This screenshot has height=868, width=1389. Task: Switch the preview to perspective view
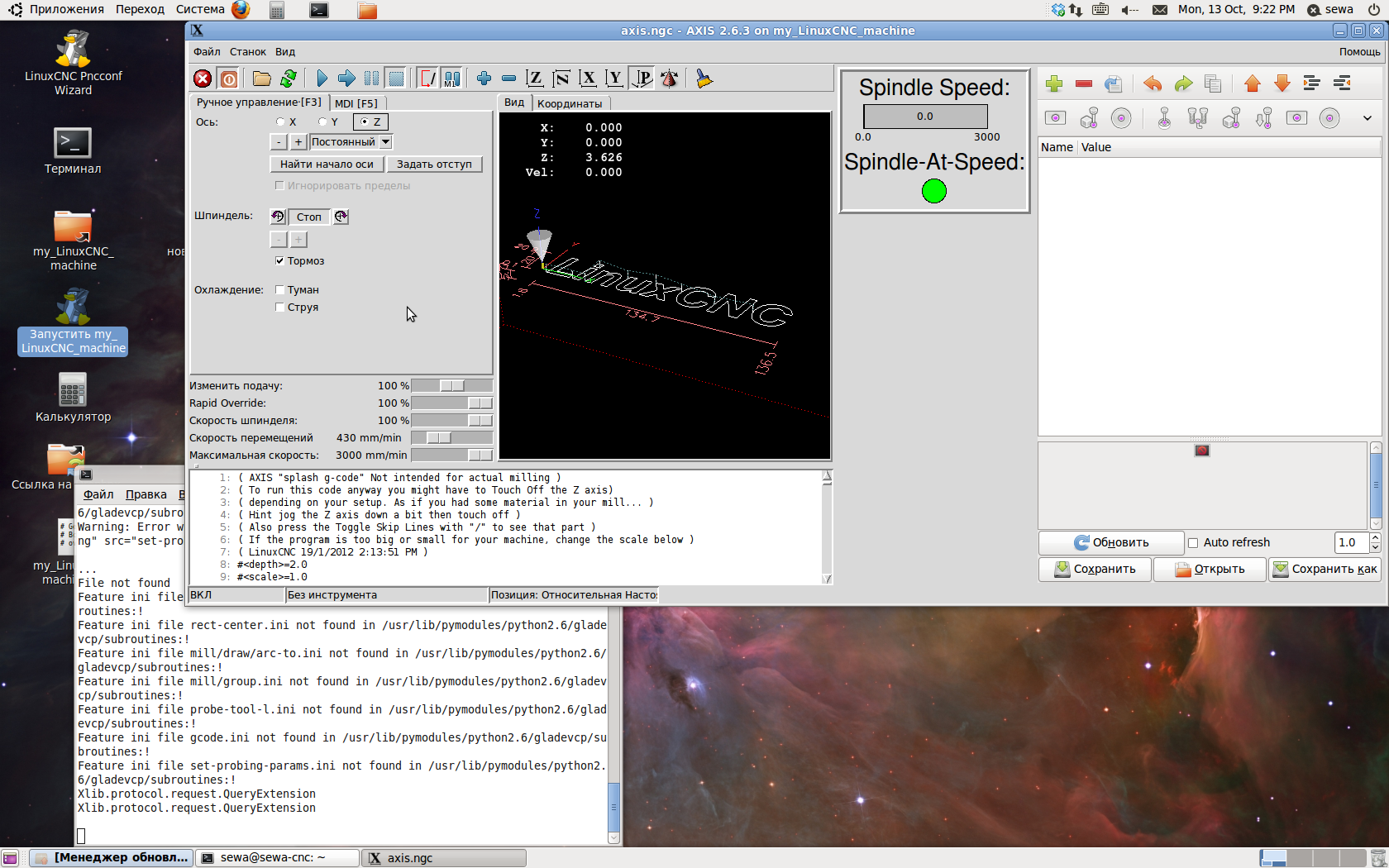(x=642, y=79)
